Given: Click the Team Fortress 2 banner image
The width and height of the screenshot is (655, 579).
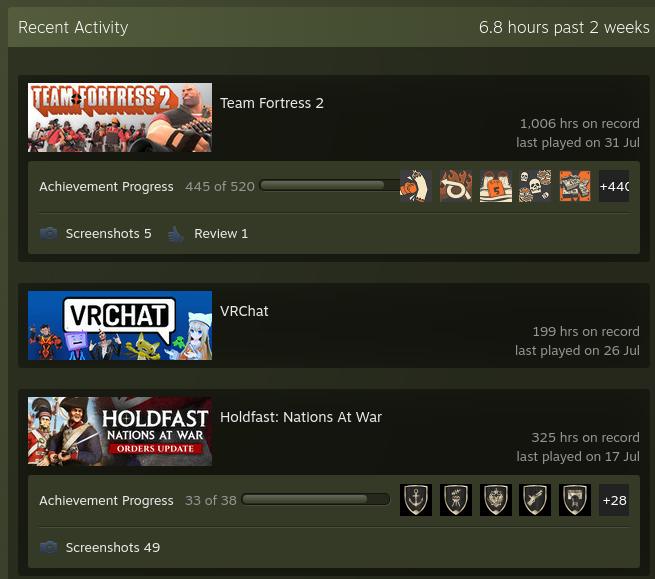Looking at the screenshot, I should (x=120, y=117).
